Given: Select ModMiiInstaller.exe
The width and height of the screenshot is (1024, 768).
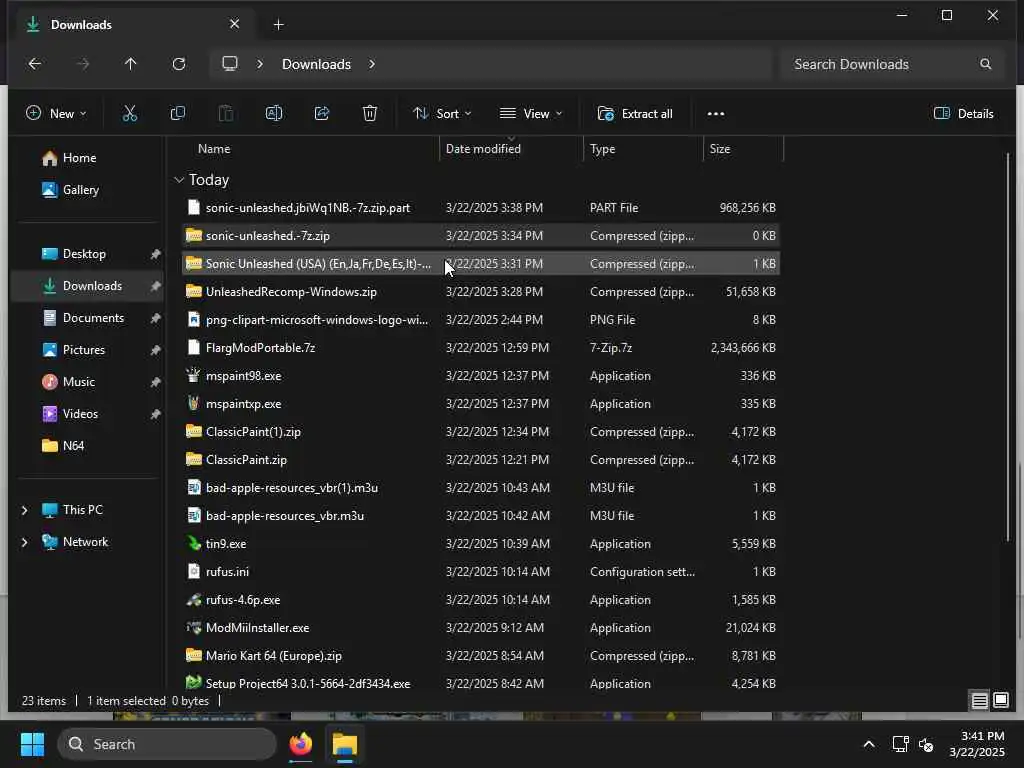Looking at the screenshot, I should [x=480, y=628].
